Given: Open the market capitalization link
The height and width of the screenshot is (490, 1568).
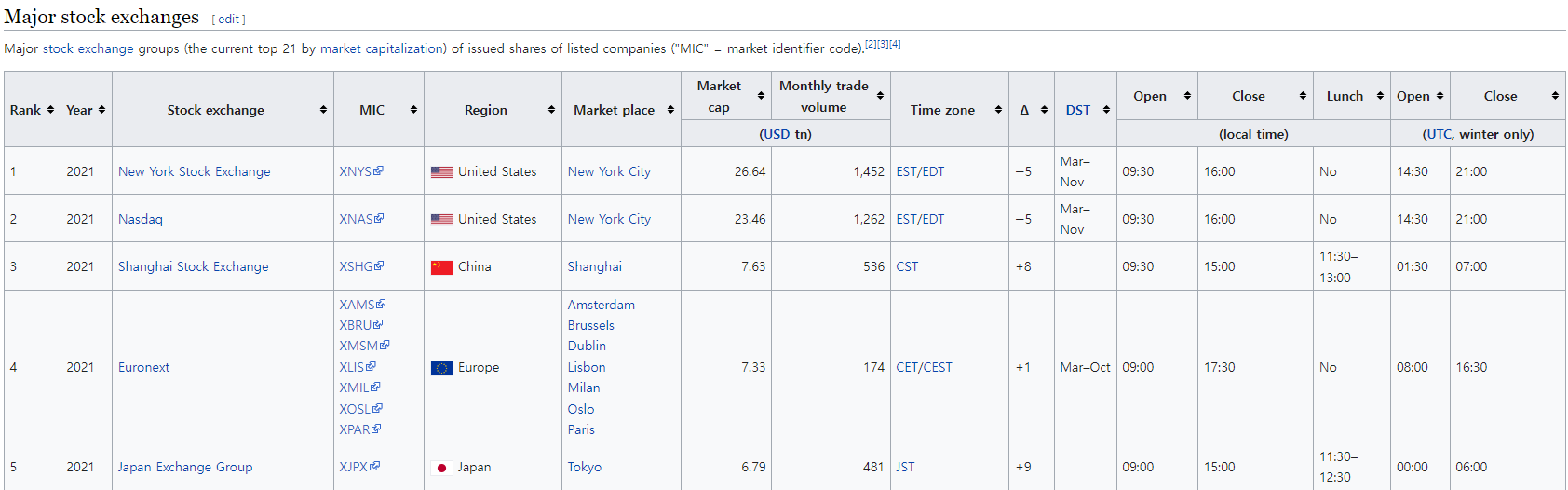Looking at the screenshot, I should (382, 48).
